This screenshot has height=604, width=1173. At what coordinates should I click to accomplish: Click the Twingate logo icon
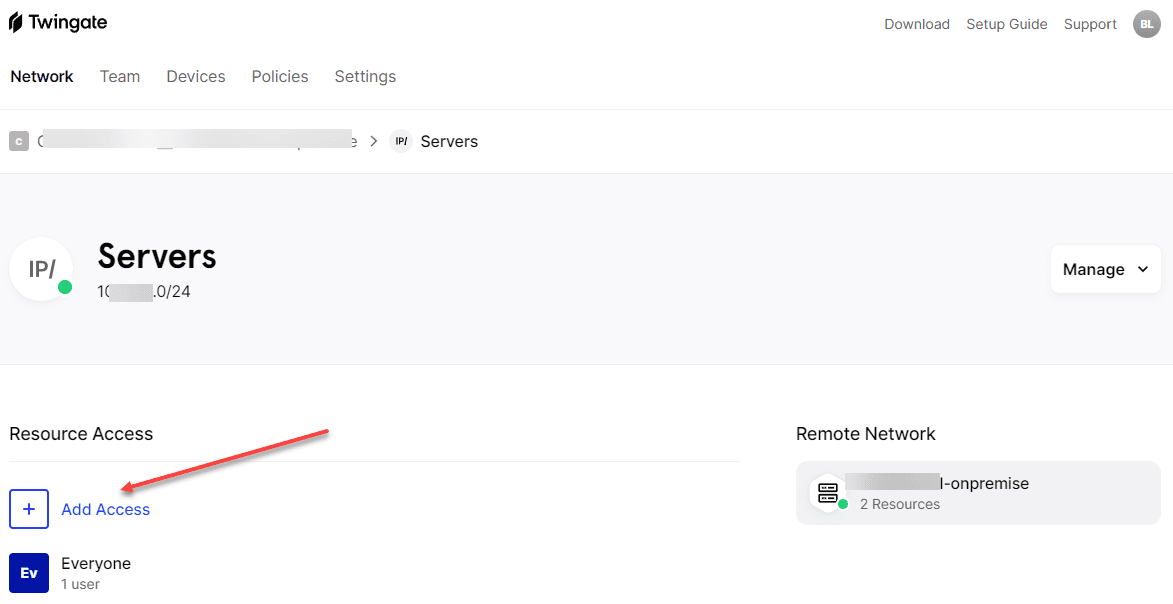[x=16, y=23]
